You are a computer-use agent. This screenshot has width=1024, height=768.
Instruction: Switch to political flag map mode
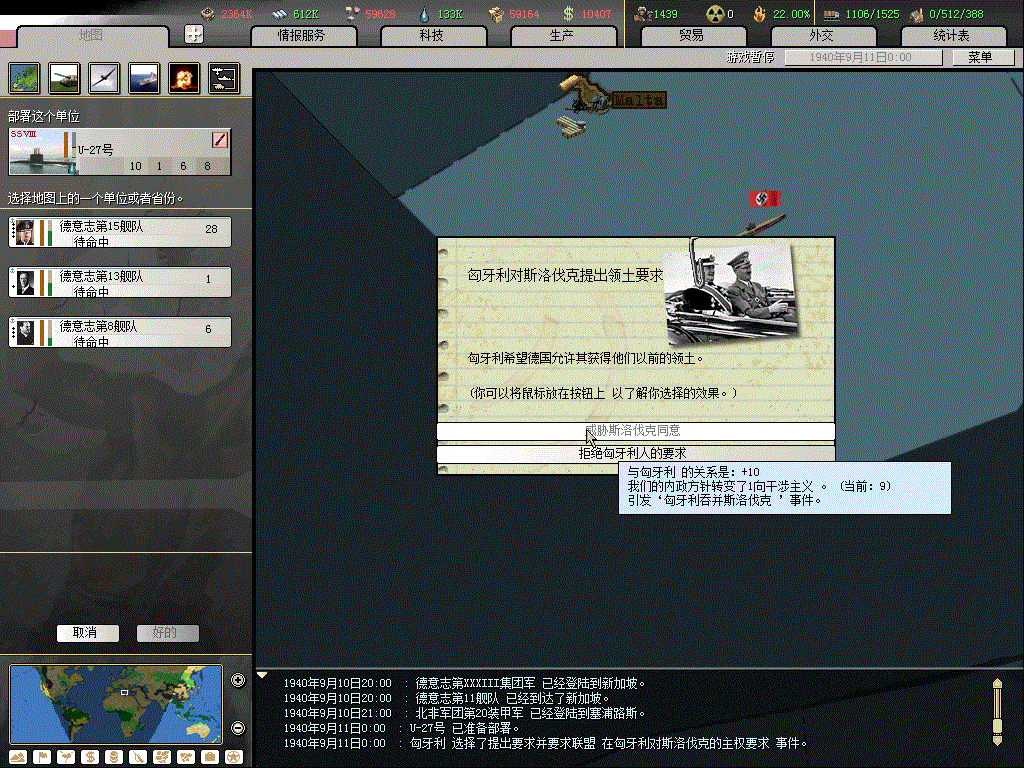(x=42, y=757)
